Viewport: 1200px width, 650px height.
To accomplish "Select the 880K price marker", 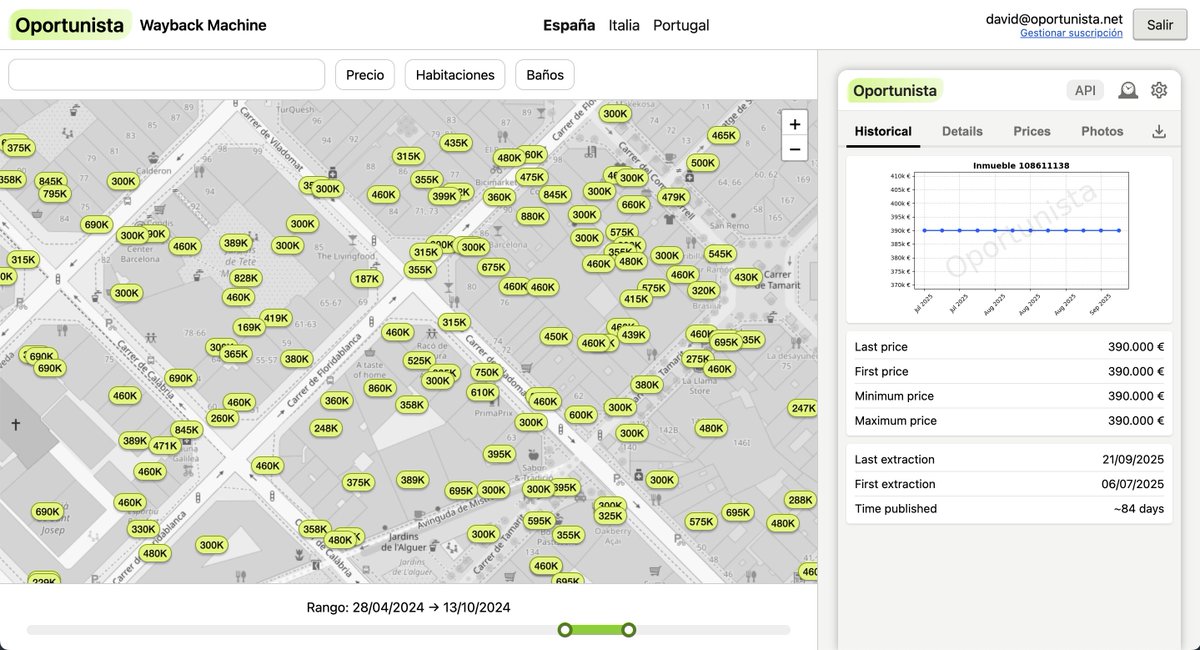I will 533,216.
